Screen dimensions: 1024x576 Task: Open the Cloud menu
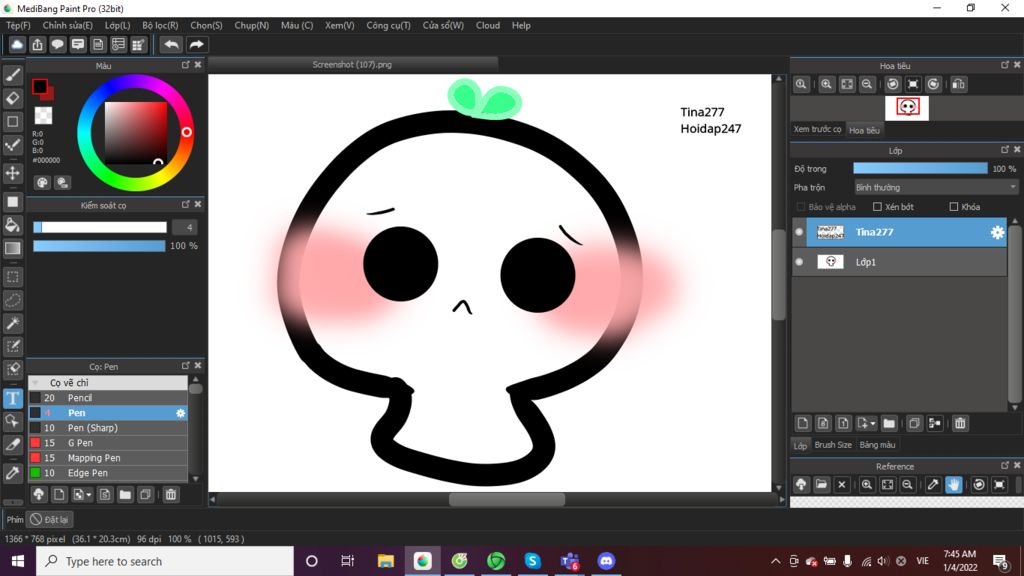click(487, 25)
